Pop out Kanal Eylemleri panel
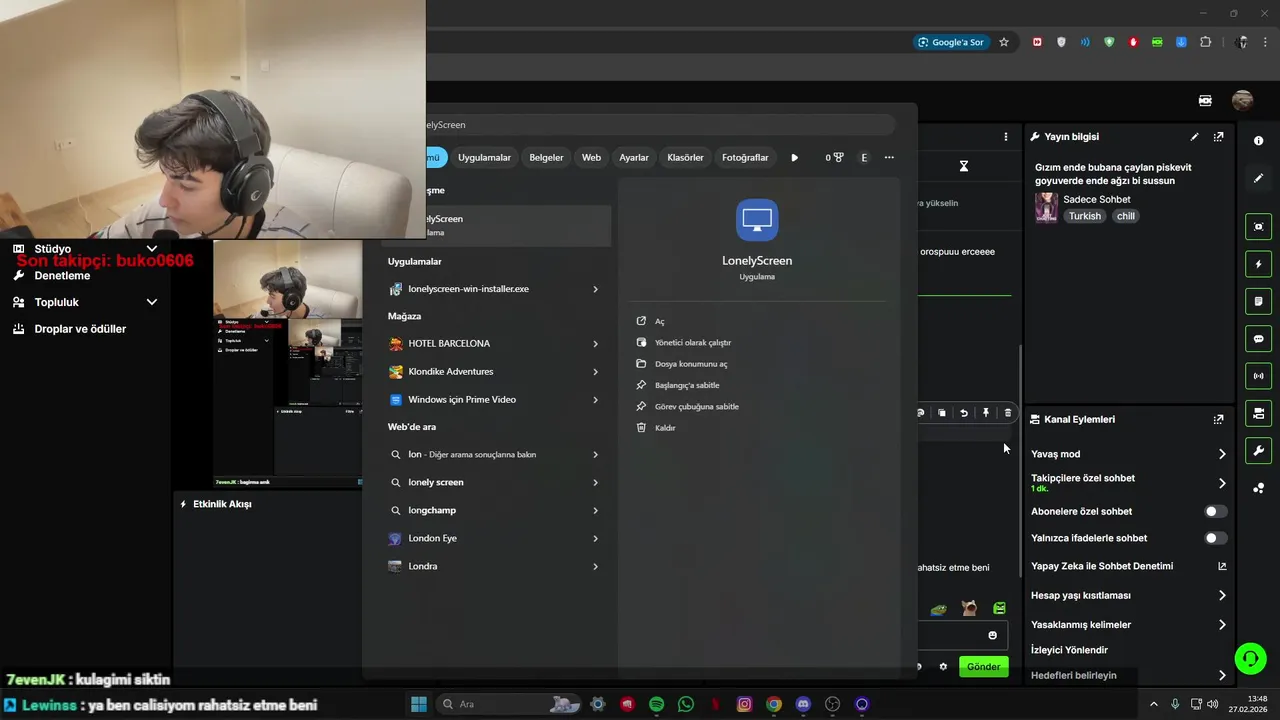The image size is (1280, 720). (x=1218, y=419)
